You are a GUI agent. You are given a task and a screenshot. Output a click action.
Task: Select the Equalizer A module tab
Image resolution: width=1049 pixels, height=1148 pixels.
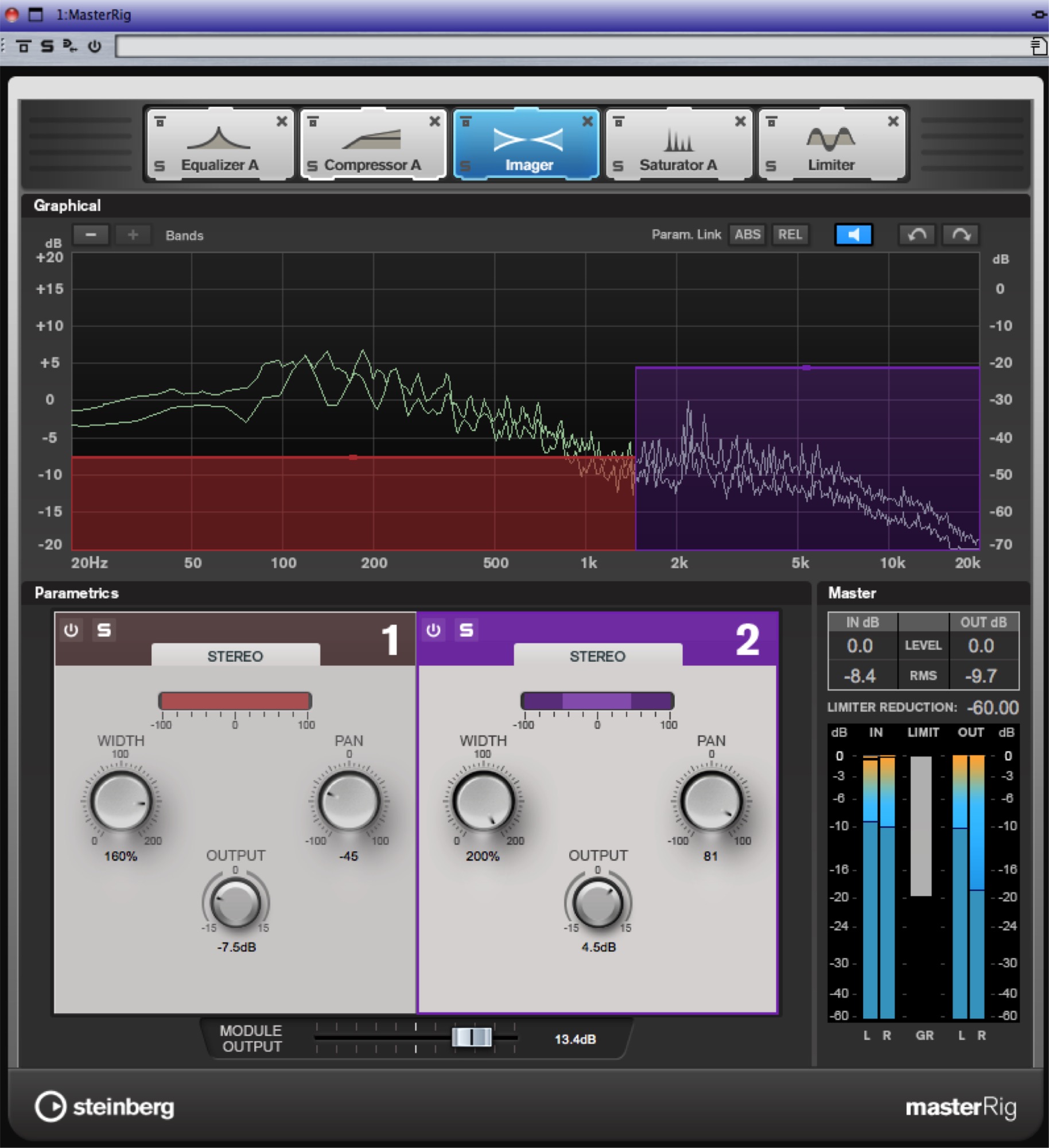point(219,146)
